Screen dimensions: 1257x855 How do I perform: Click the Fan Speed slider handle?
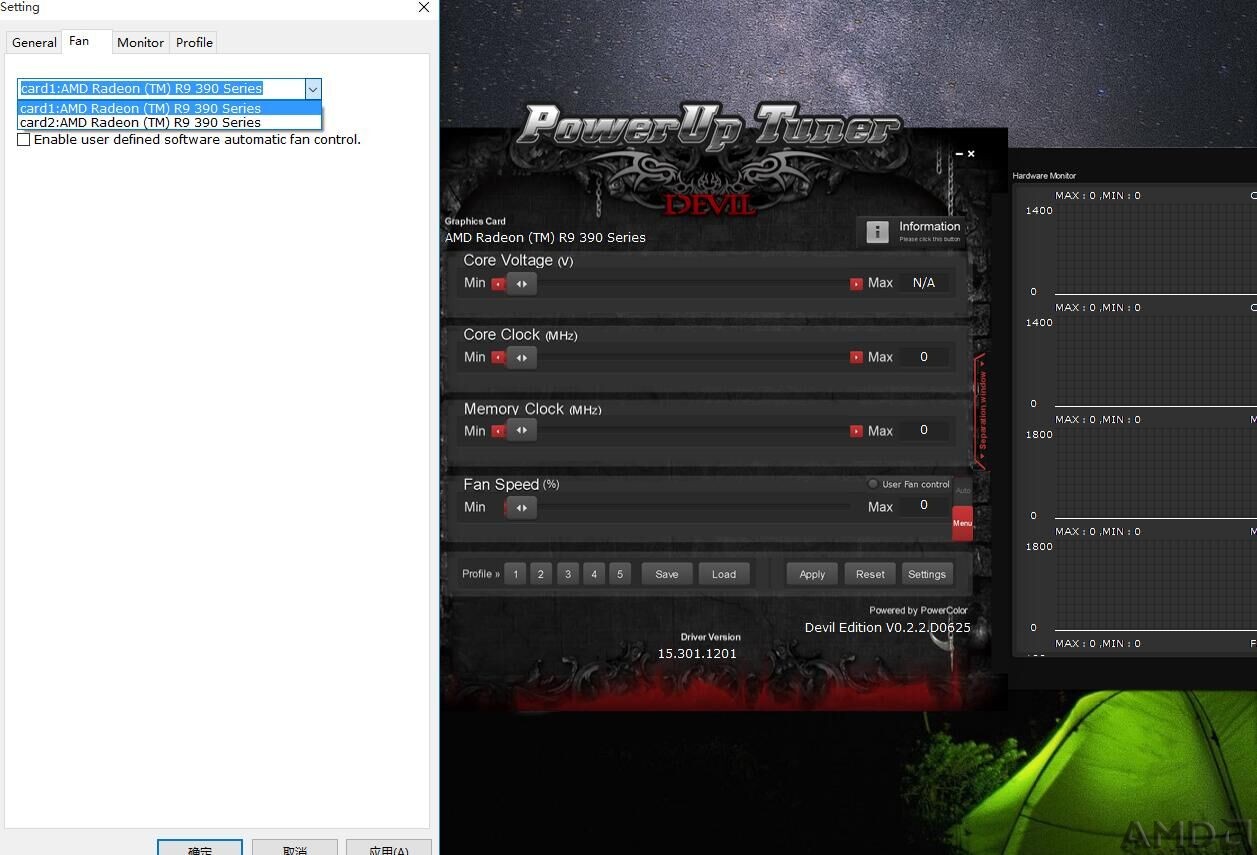point(521,508)
